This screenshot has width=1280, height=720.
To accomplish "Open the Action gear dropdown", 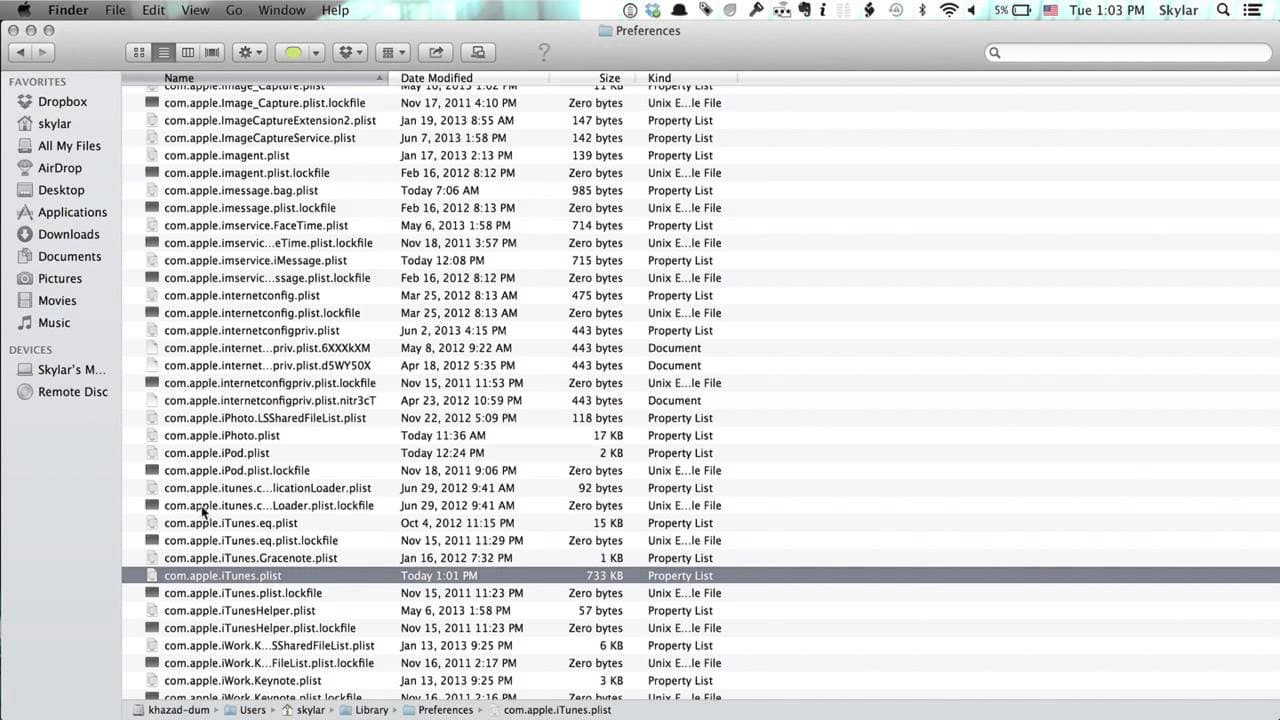I will pyautogui.click(x=249, y=52).
